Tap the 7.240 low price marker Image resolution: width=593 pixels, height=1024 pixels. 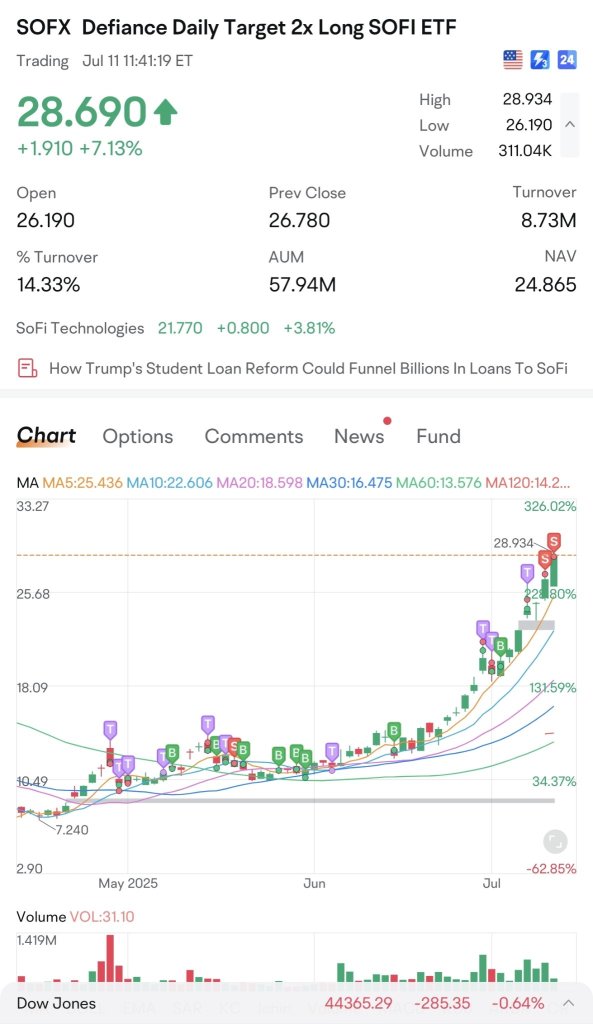click(x=72, y=830)
